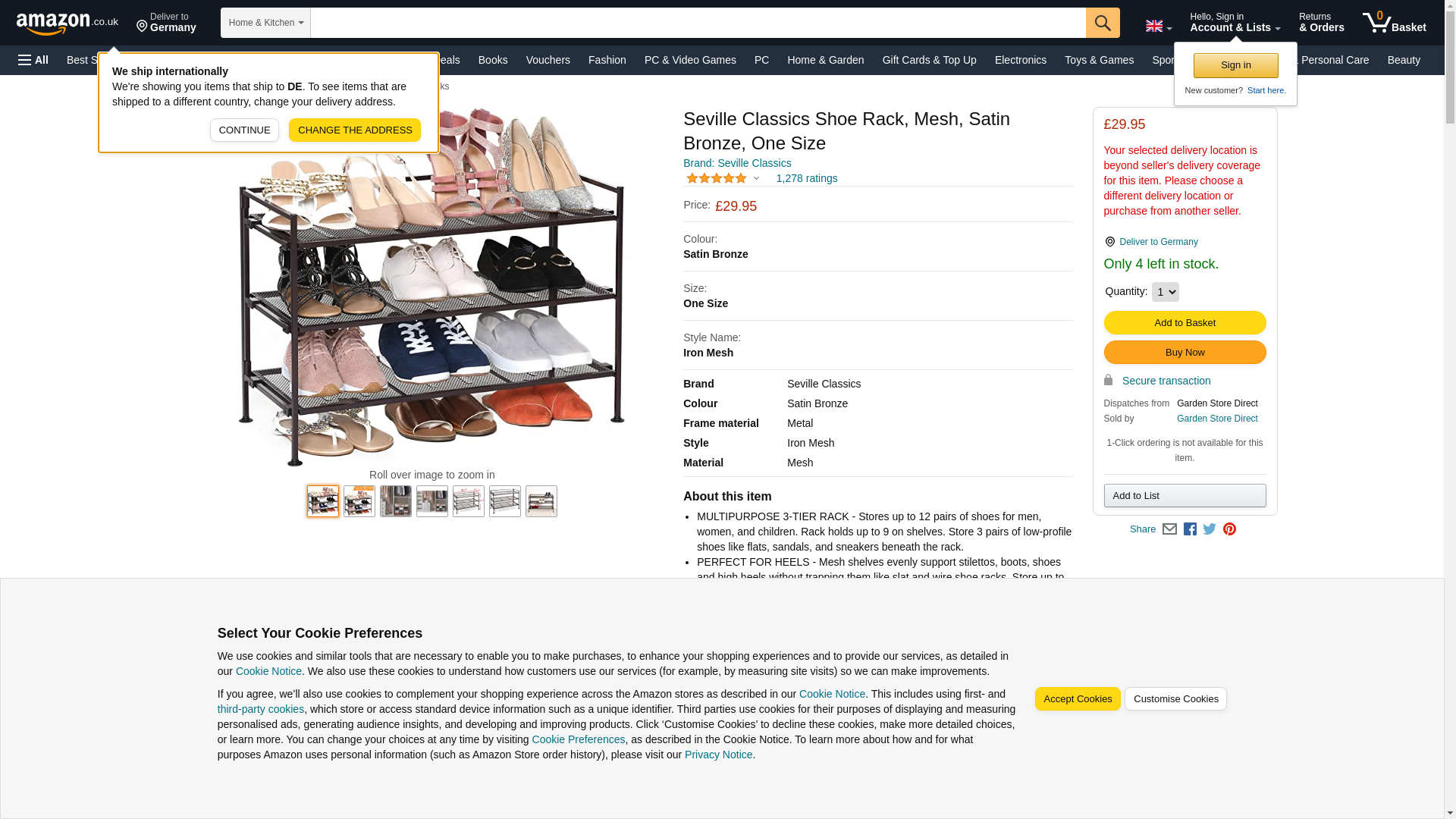Expand the star rating breakdown popover
This screenshot has height=819, width=1456.
pos(723,178)
